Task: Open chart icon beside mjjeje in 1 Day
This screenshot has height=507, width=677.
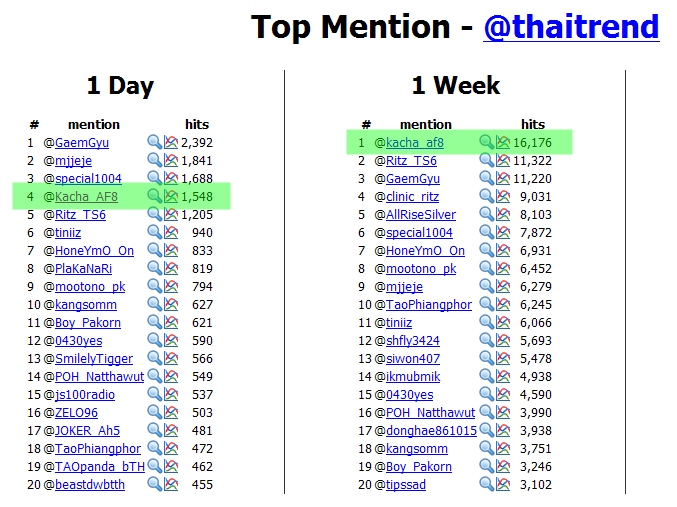Action: point(171,160)
